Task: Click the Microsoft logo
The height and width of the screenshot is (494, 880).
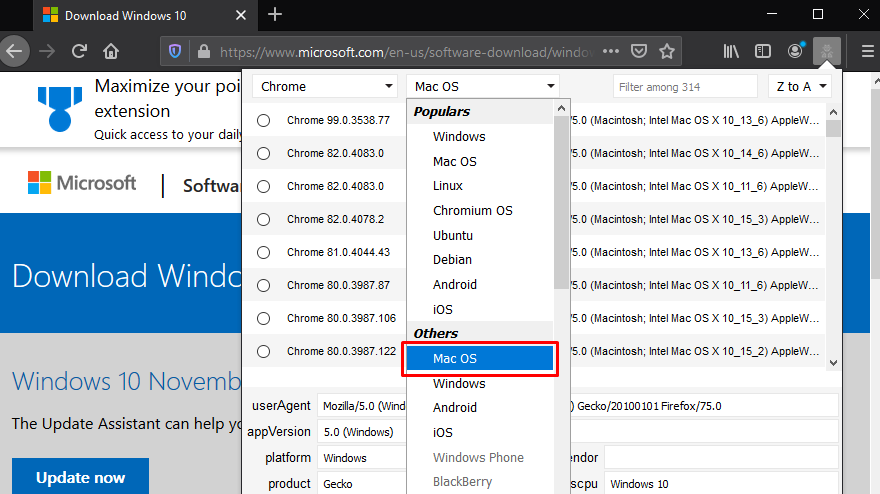Action: (x=82, y=183)
